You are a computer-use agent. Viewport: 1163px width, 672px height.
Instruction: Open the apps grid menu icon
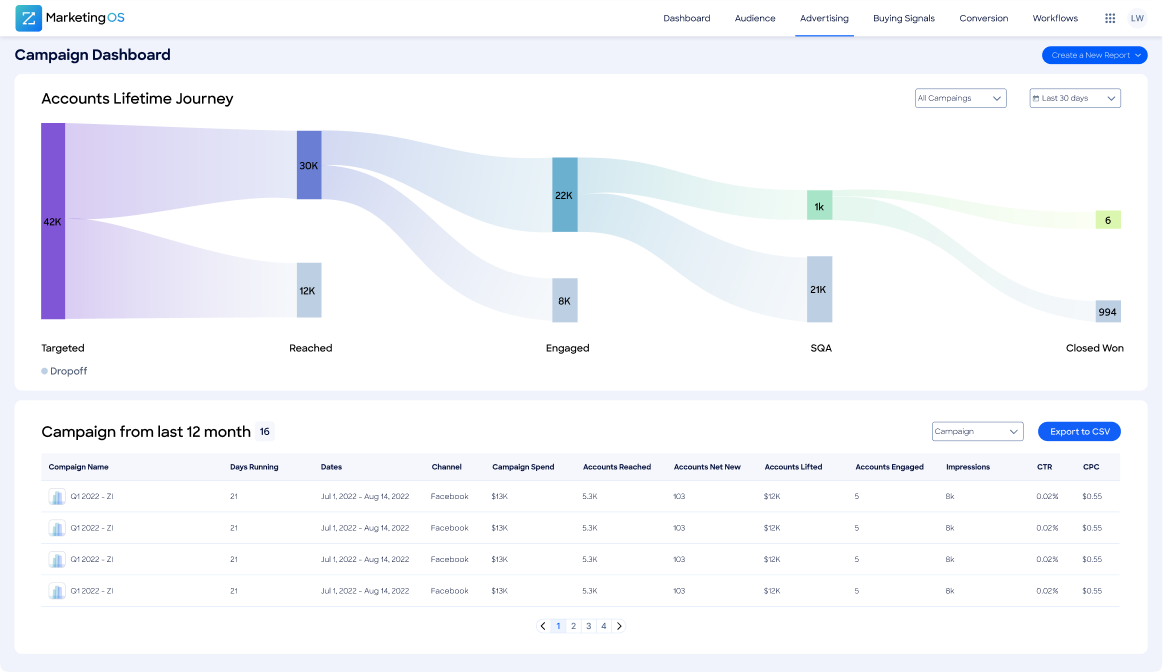click(1110, 18)
